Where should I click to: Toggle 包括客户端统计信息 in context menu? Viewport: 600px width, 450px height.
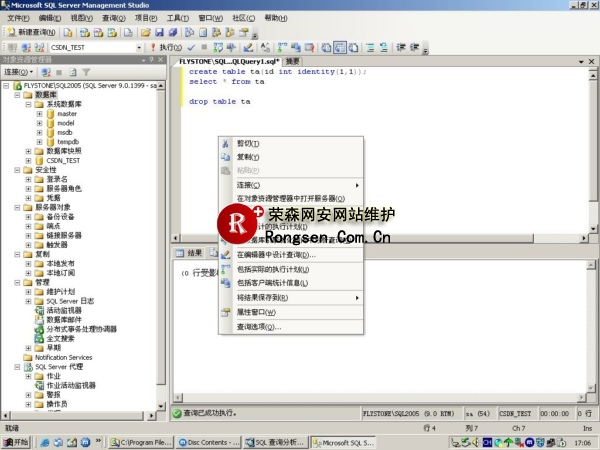pyautogui.click(x=291, y=283)
